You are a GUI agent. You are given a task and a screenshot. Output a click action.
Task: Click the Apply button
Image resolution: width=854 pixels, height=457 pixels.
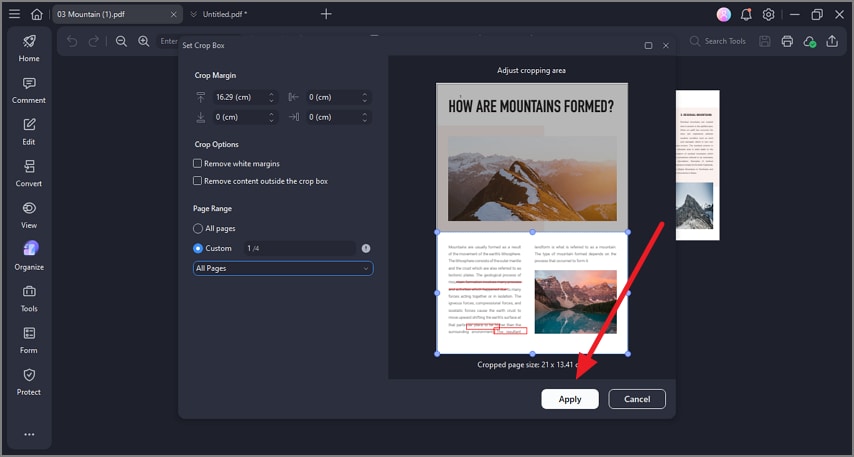[x=570, y=399]
